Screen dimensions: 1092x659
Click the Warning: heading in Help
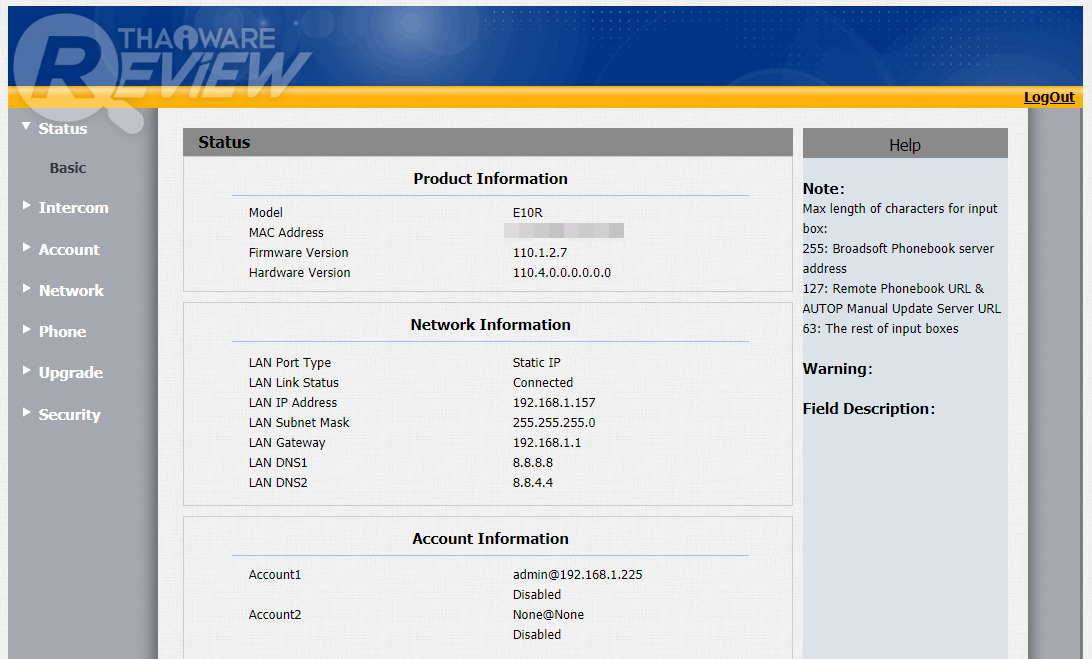[x=837, y=369]
